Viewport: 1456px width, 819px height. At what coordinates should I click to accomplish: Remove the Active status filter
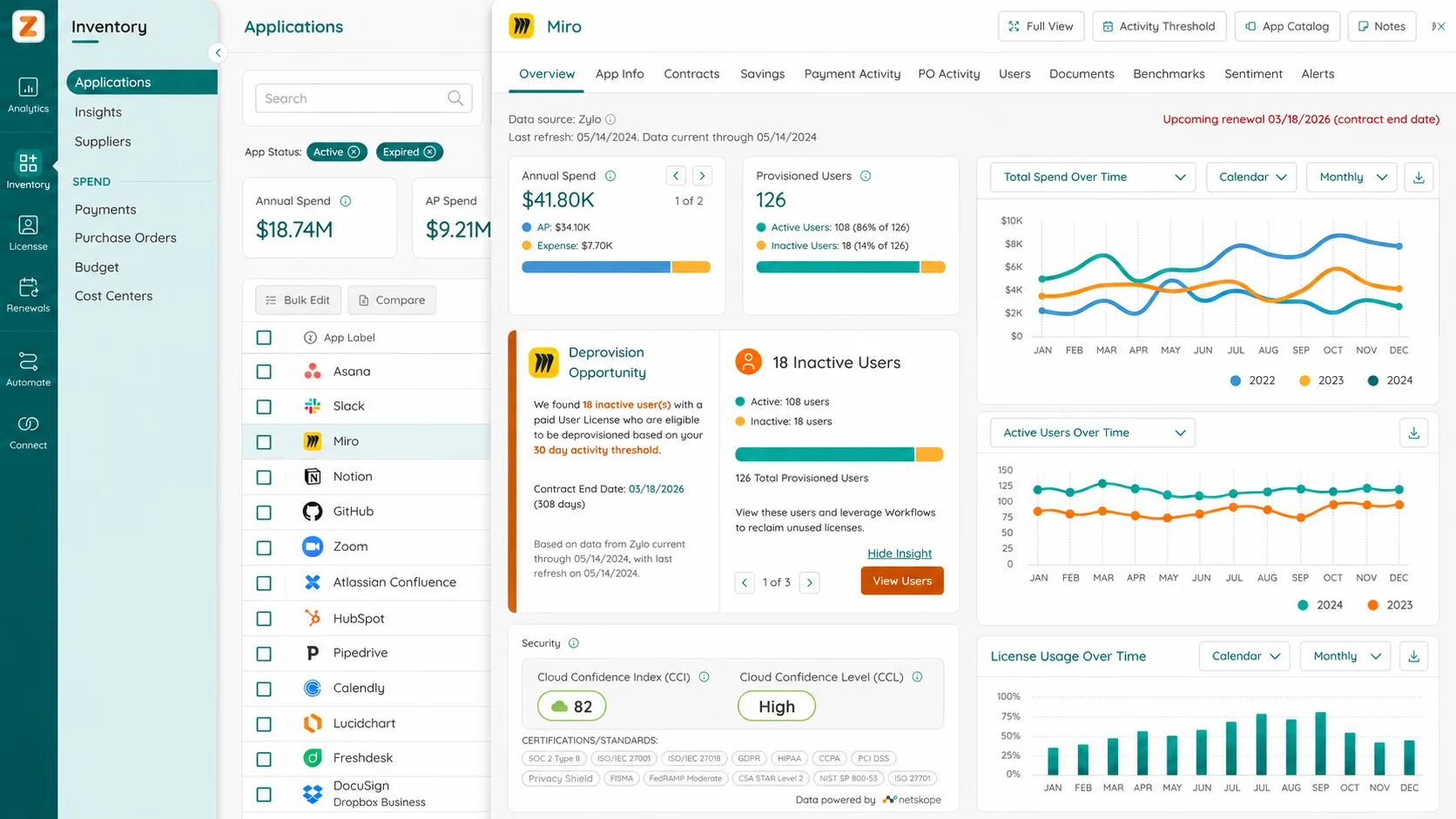coord(354,152)
